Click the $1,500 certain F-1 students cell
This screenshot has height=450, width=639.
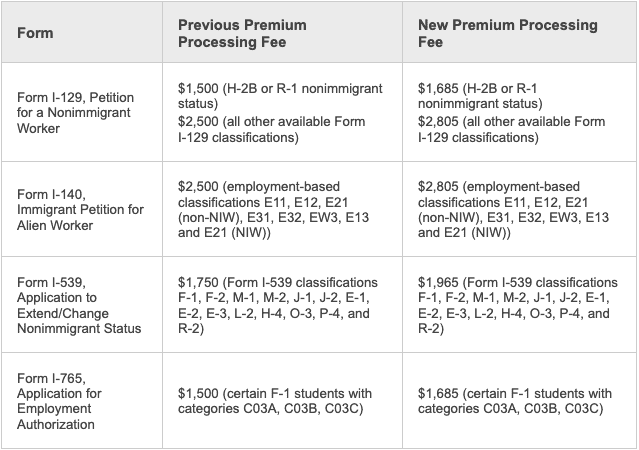(x=282, y=401)
